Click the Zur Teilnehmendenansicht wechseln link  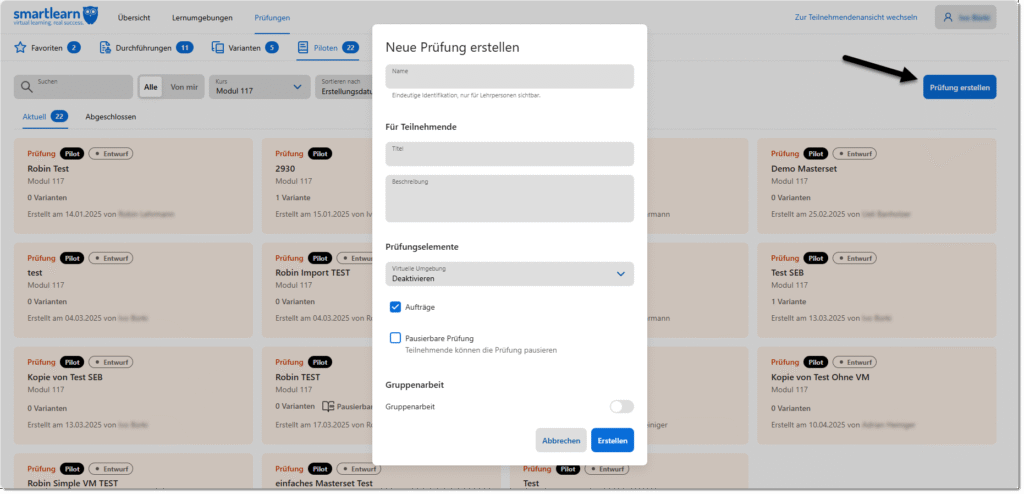coord(855,18)
